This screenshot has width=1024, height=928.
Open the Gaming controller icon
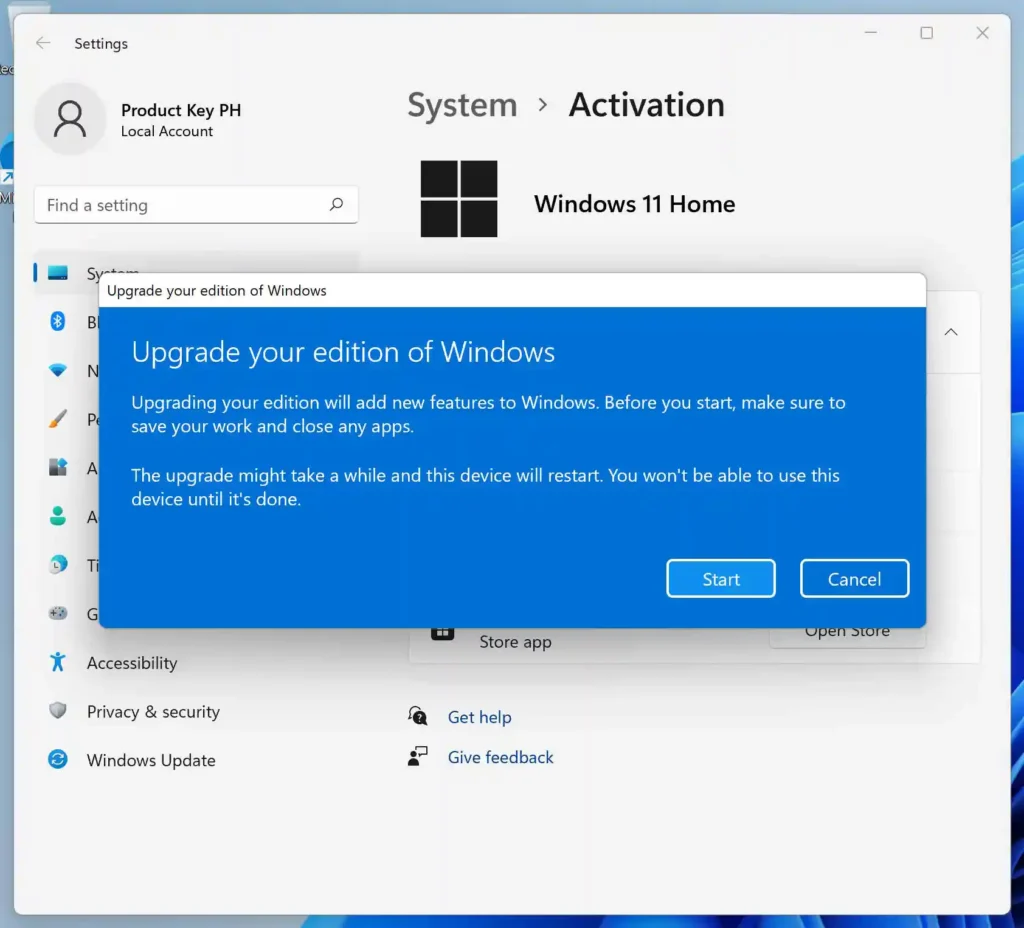[x=57, y=613]
